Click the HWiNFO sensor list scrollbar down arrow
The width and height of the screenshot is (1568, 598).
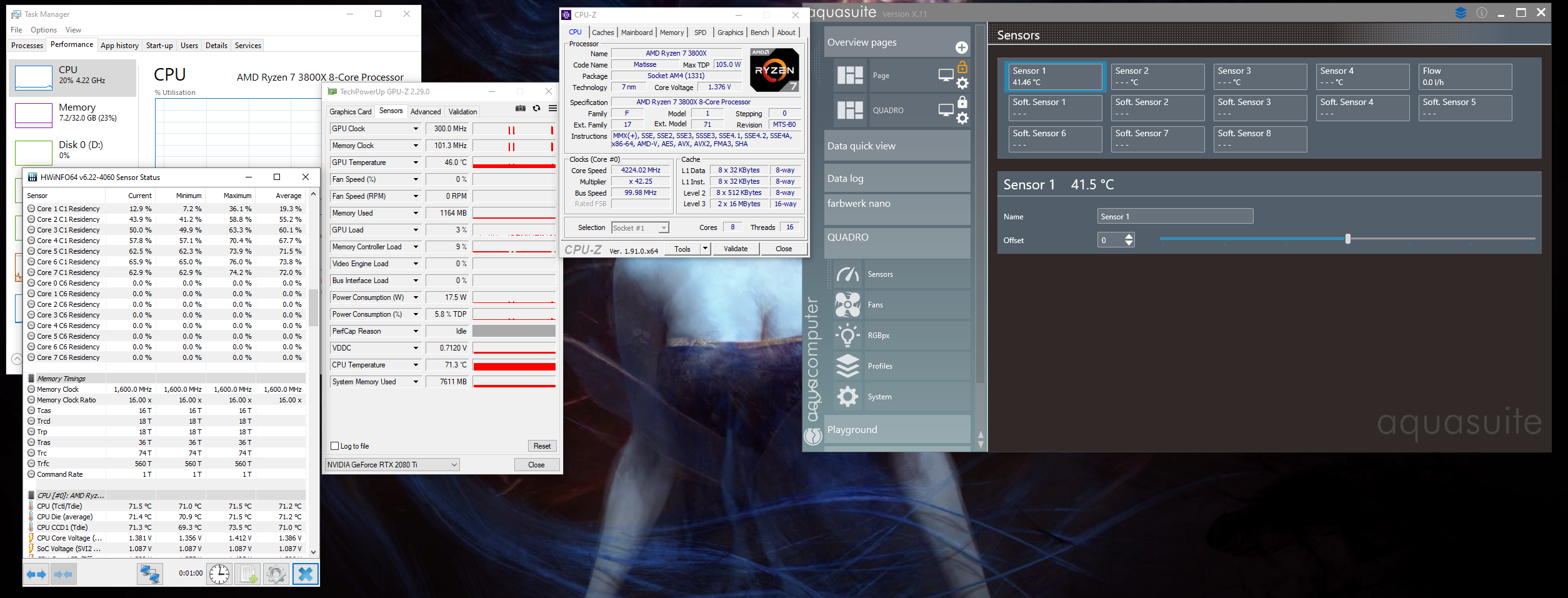(x=313, y=552)
